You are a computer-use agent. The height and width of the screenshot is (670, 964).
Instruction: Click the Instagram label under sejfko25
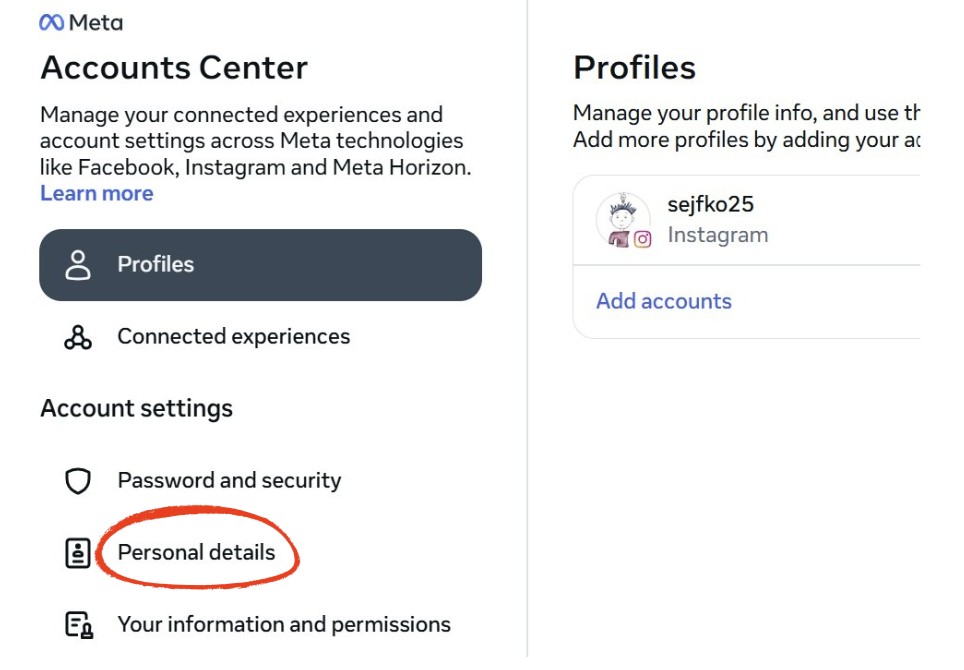[718, 235]
